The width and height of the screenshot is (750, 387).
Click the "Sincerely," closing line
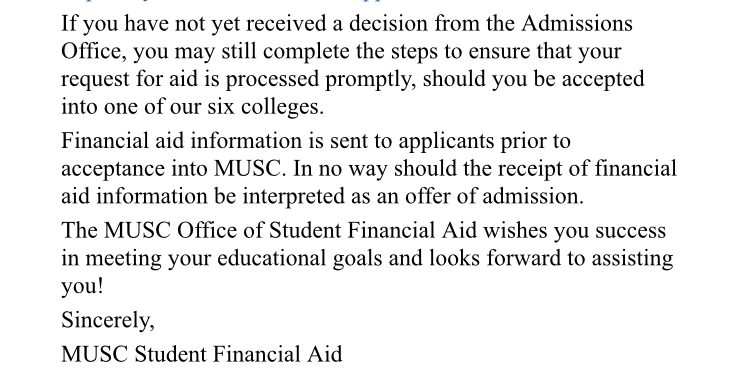coord(108,320)
